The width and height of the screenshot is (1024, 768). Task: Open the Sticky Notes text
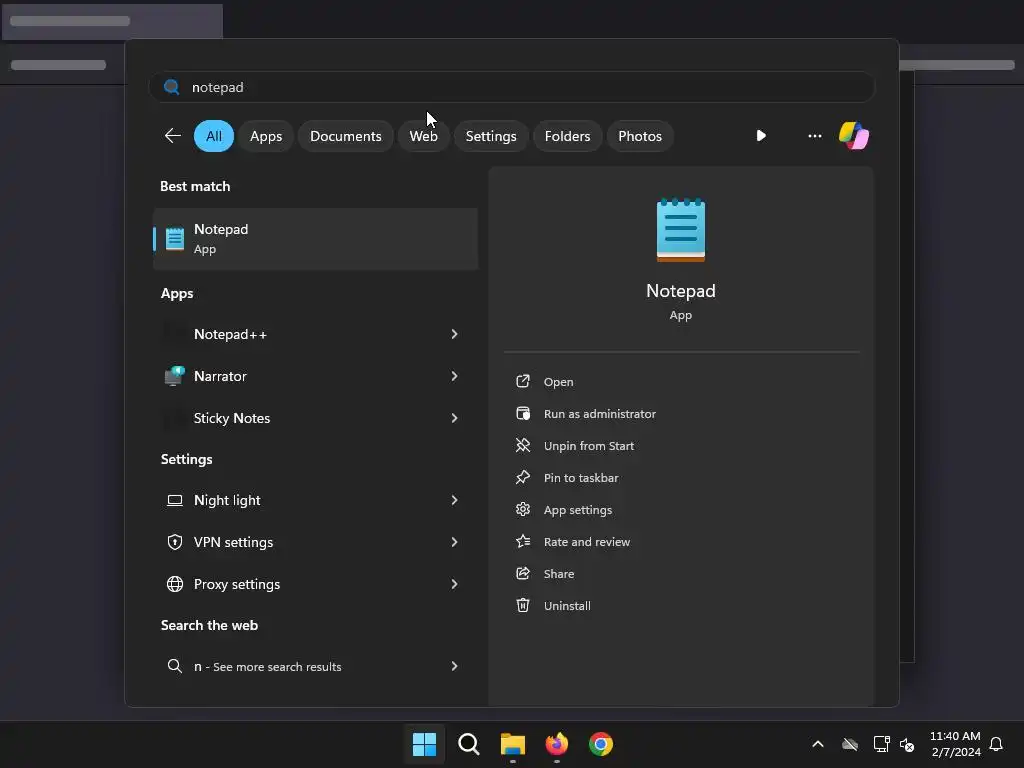point(231,418)
